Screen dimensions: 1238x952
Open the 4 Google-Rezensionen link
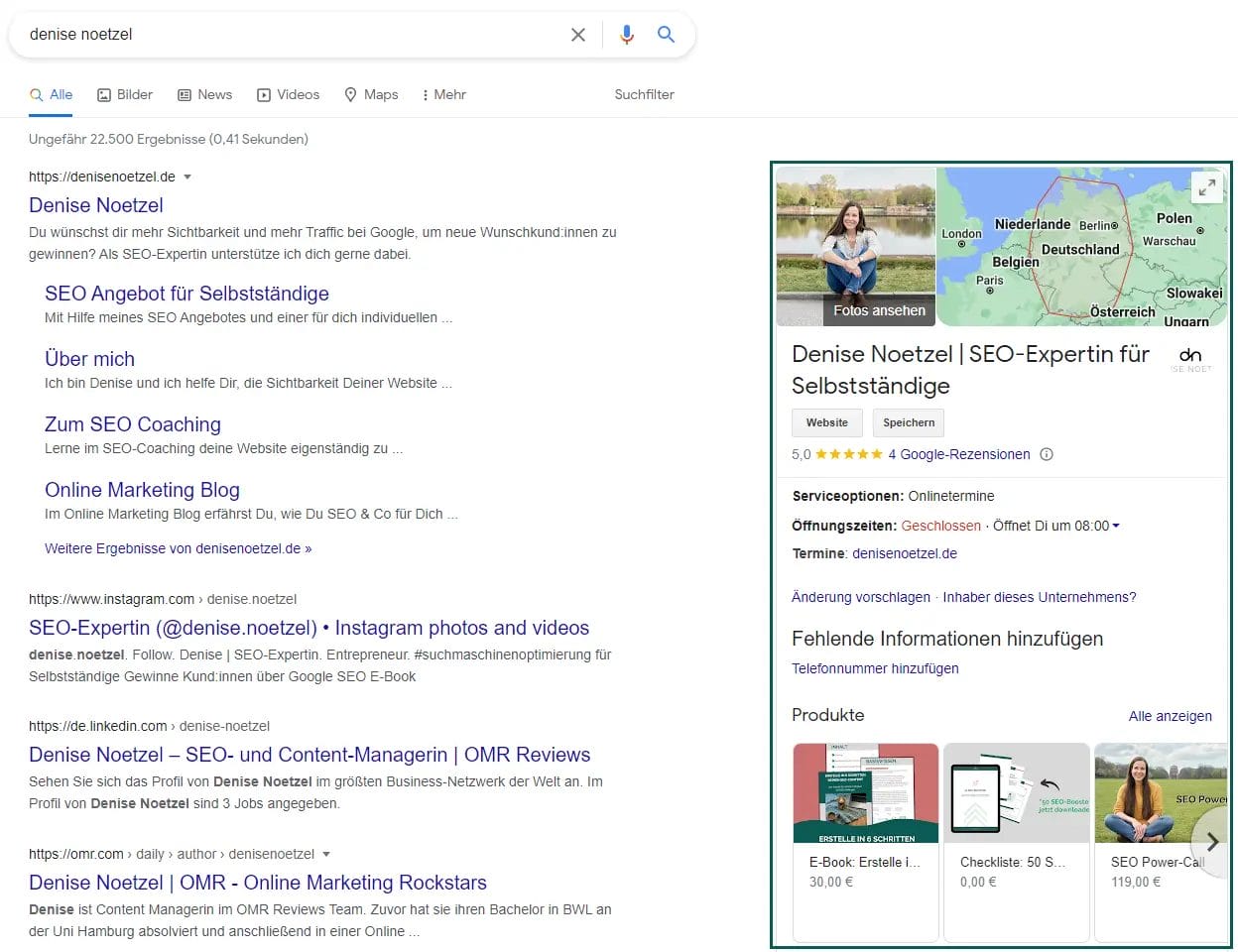959,454
